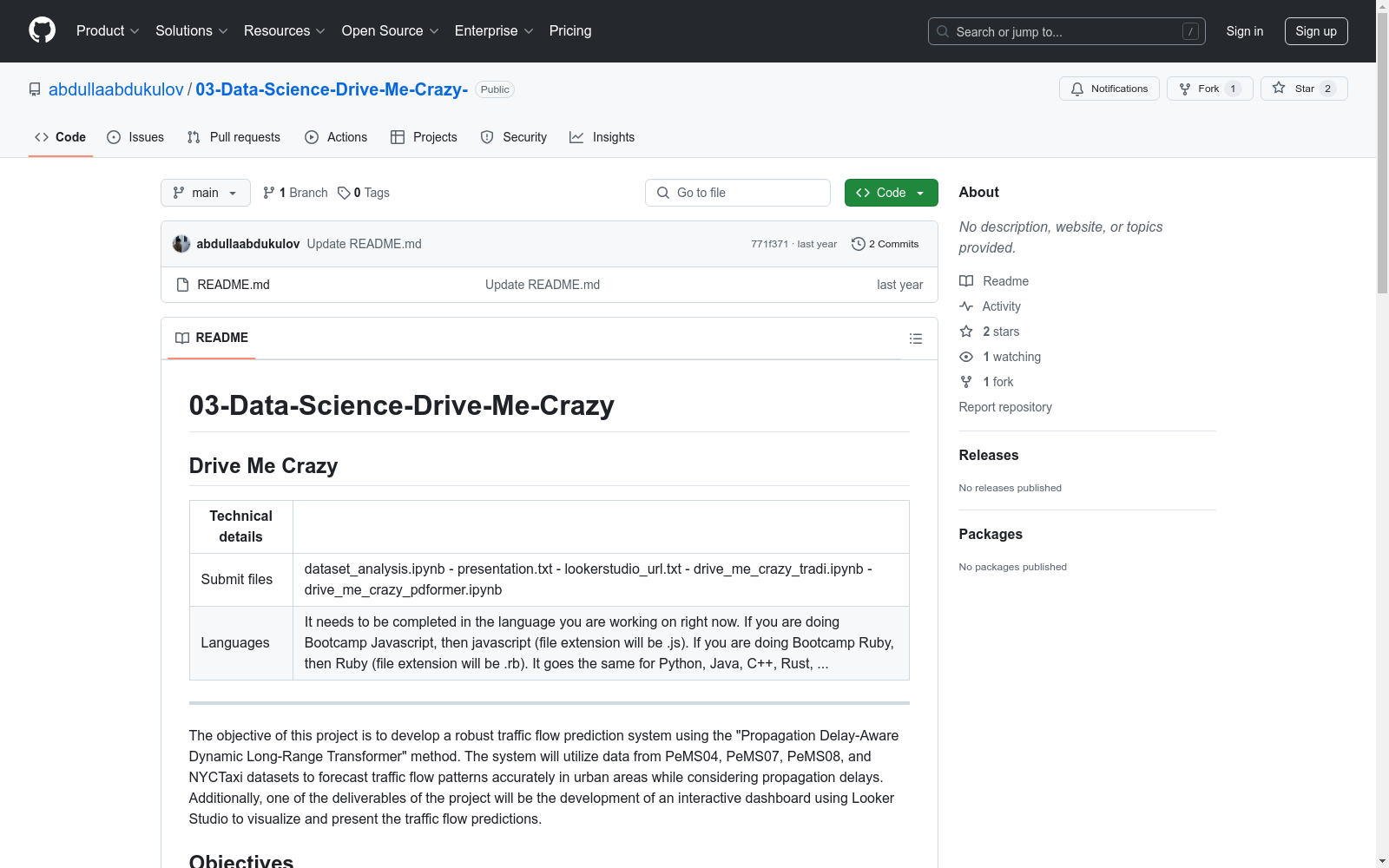Switch to the Projects tab
The height and width of the screenshot is (868, 1389).
(424, 137)
